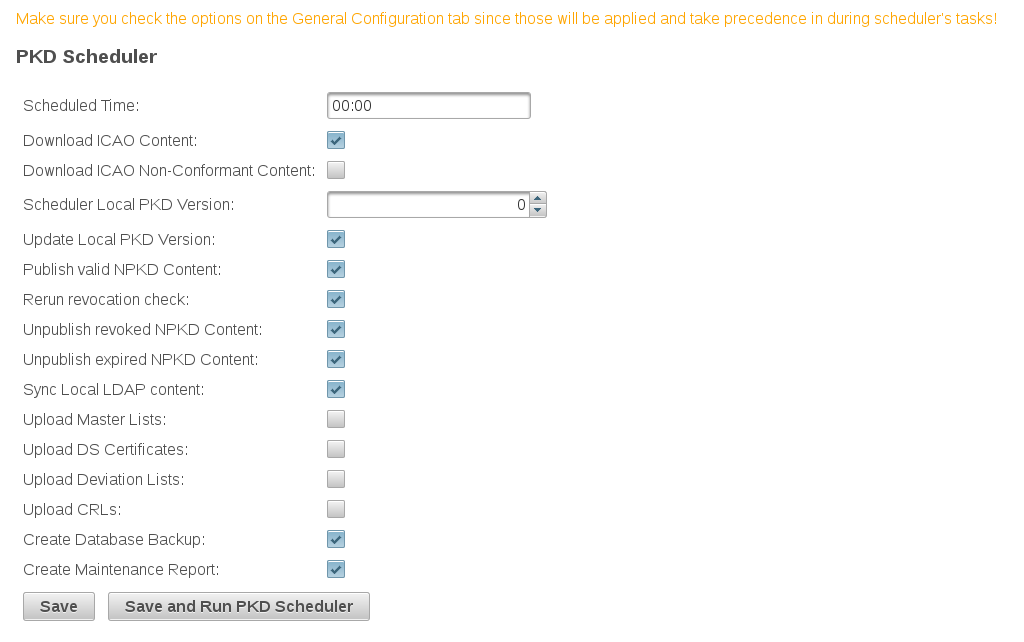Enable Upload Master Lists checkbox

(x=336, y=419)
